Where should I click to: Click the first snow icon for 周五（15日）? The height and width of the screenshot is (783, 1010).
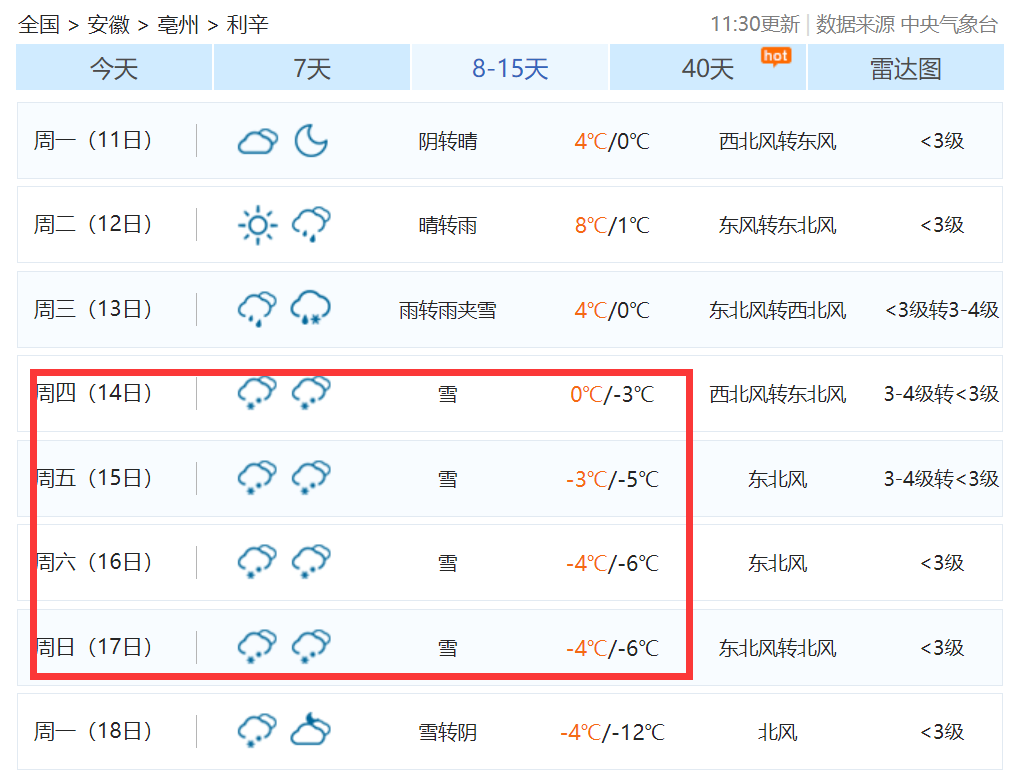(258, 478)
